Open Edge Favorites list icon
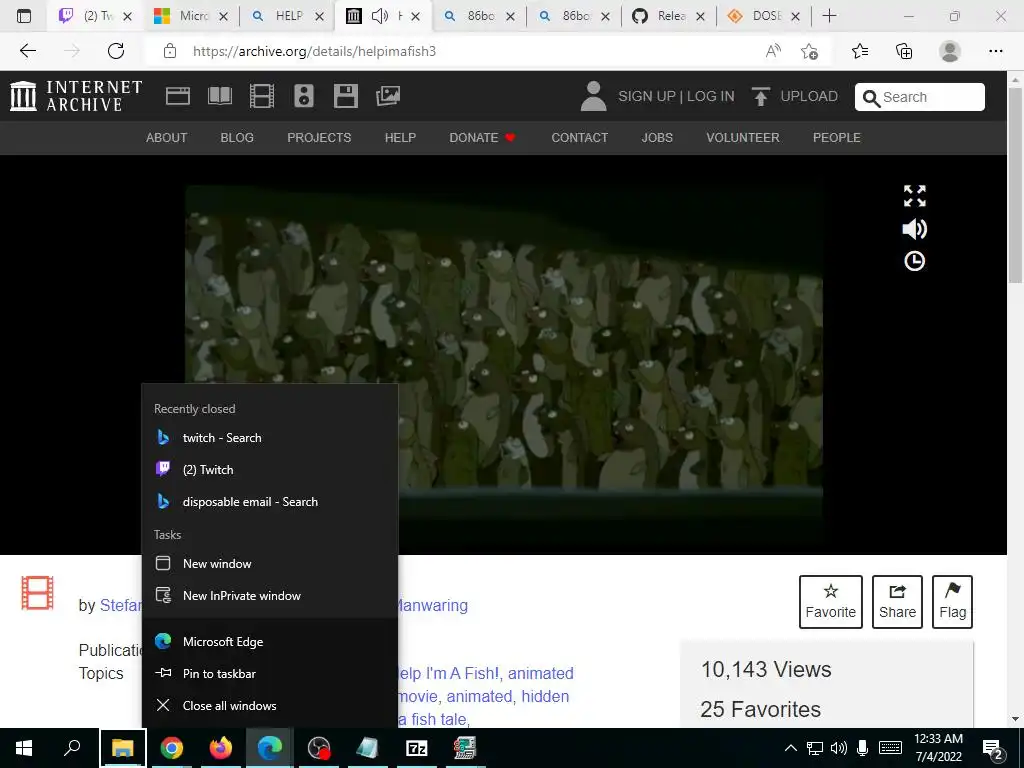The image size is (1024, 768). 860,51
